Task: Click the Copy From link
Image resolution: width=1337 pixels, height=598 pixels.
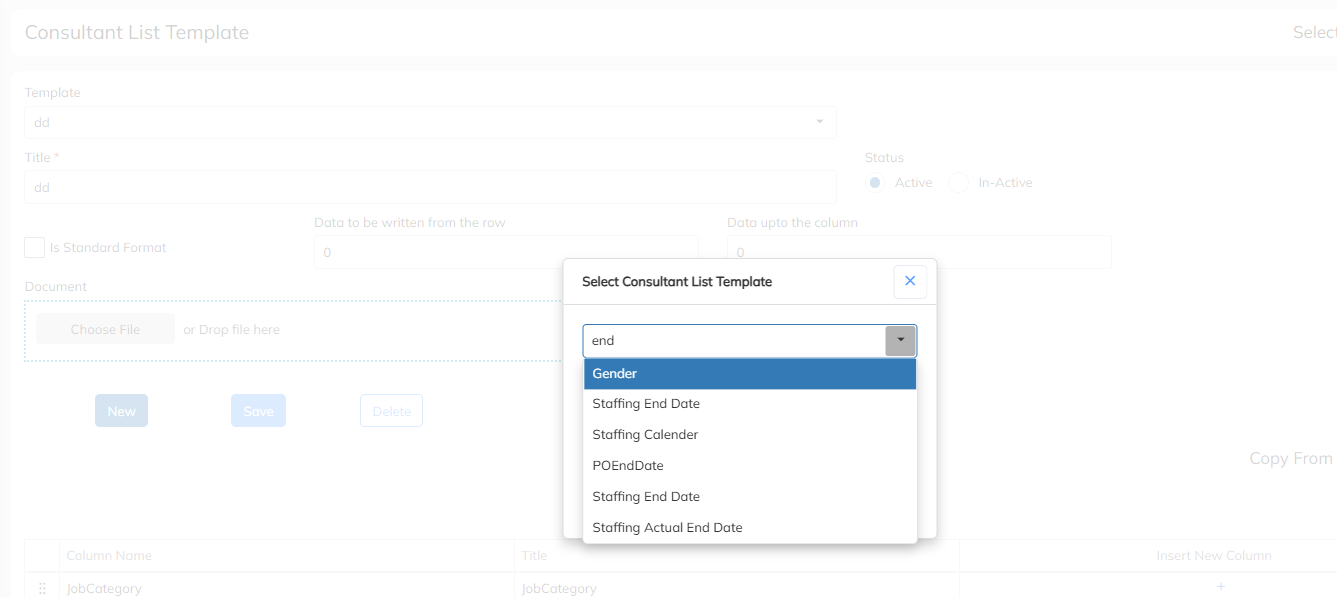Action: pos(1290,459)
